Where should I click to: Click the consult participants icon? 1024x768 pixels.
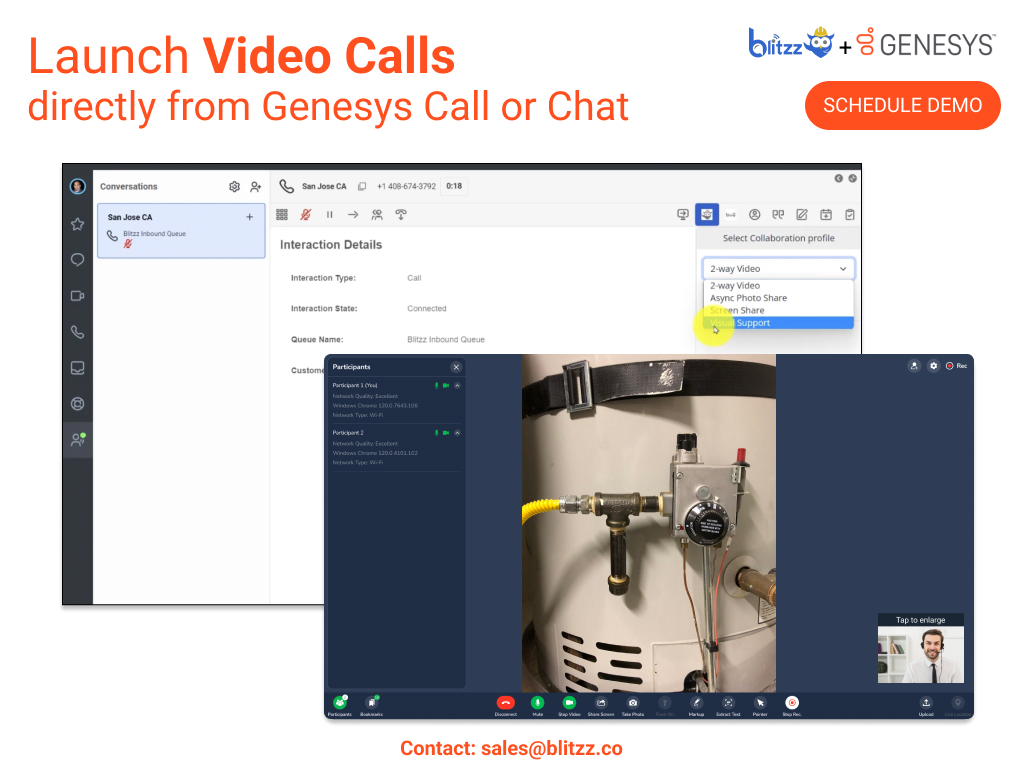pos(377,215)
